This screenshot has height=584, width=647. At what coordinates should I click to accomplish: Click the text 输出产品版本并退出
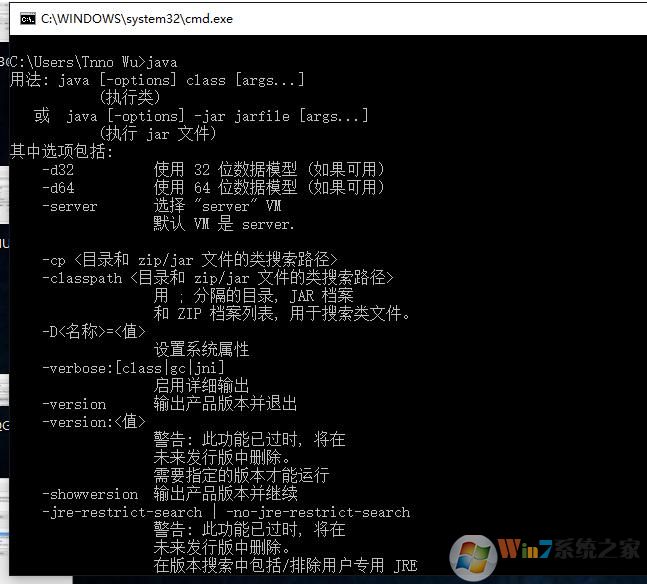pyautogui.click(x=225, y=404)
